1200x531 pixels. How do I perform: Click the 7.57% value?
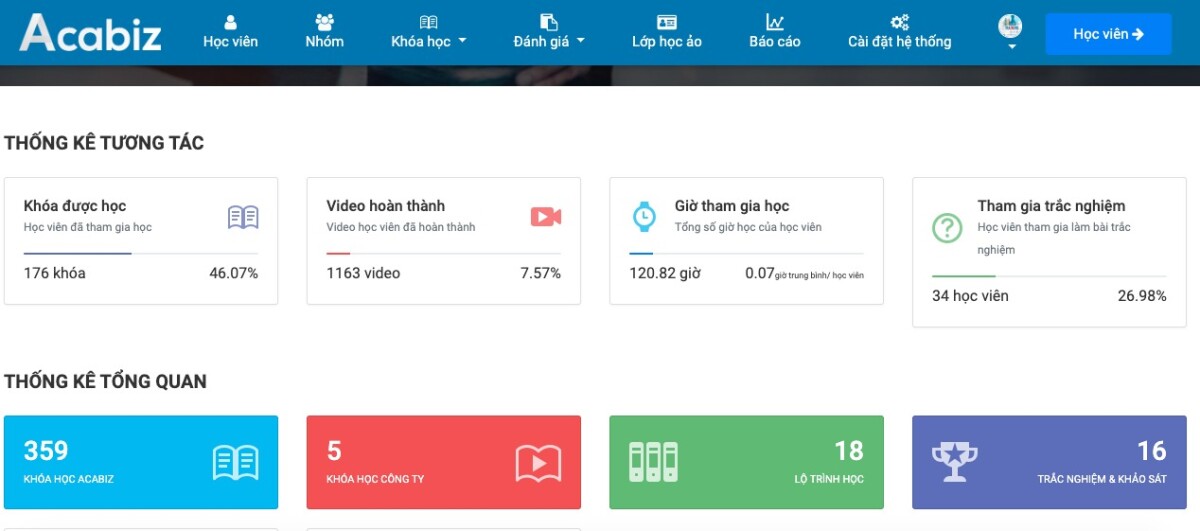click(x=541, y=273)
